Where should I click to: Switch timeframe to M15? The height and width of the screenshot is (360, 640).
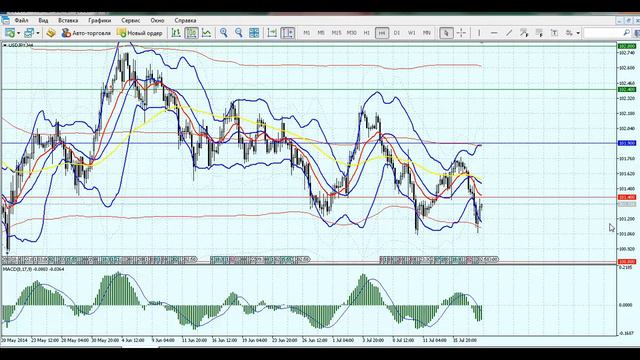tap(336, 33)
